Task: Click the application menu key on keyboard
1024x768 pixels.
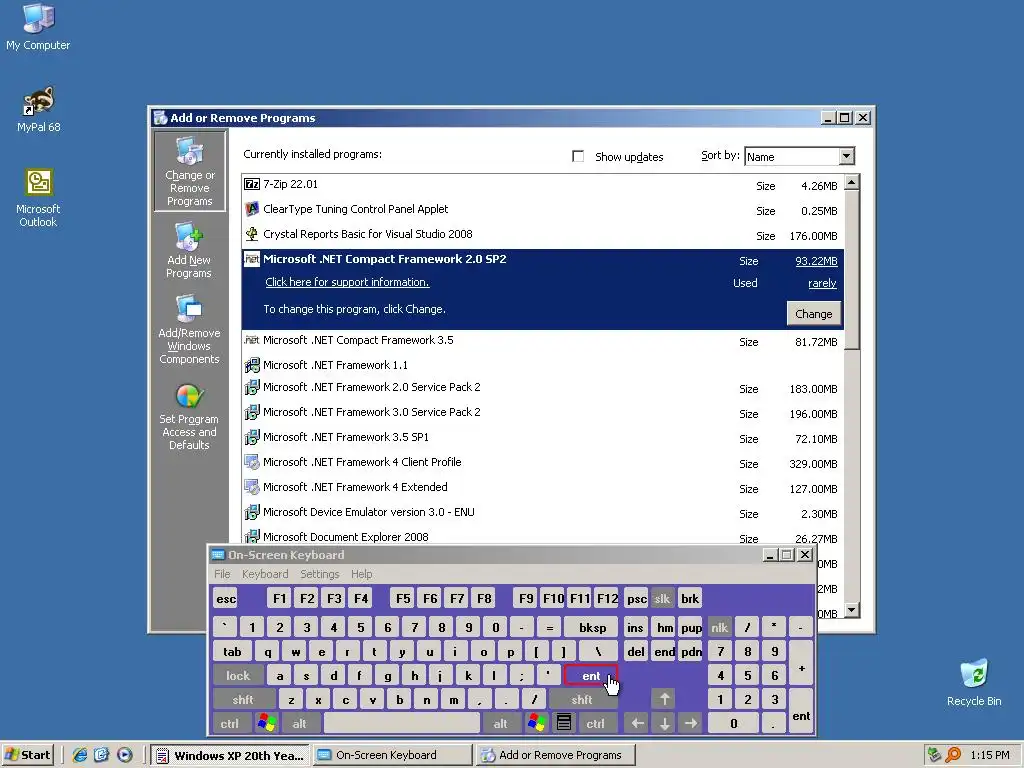Action: pyautogui.click(x=564, y=724)
